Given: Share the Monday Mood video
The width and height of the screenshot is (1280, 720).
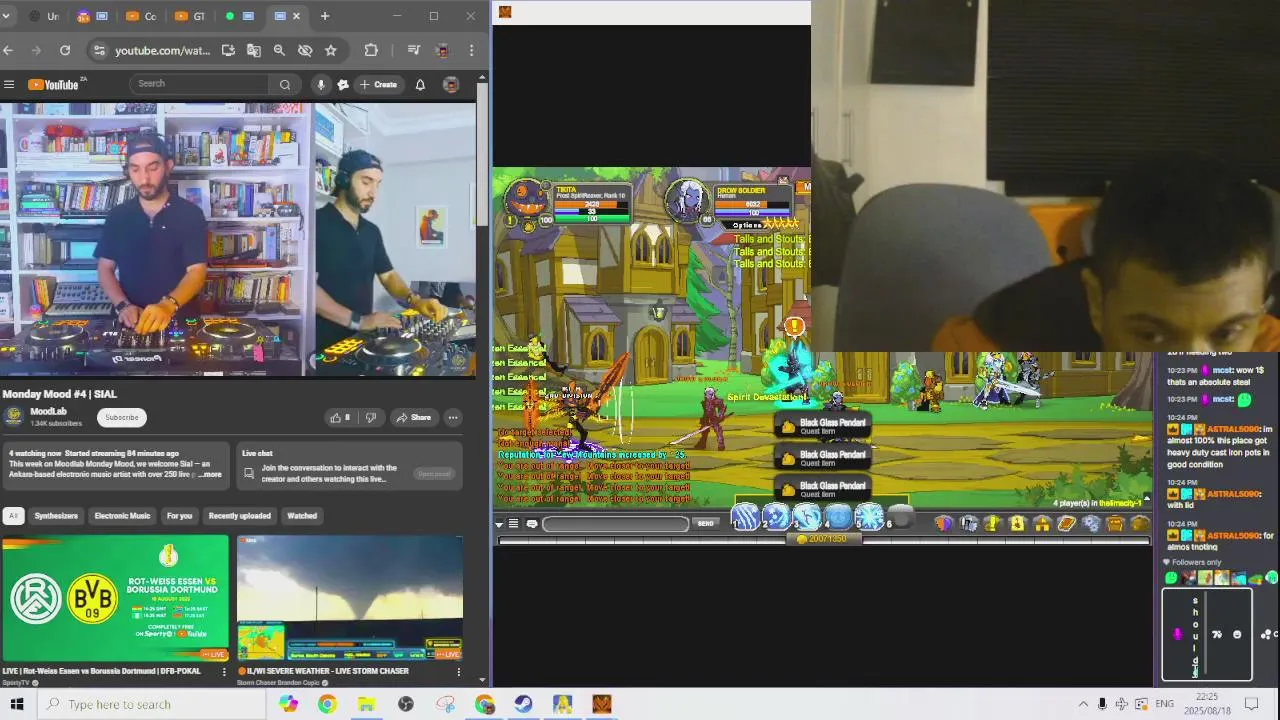Looking at the screenshot, I should pos(413,417).
